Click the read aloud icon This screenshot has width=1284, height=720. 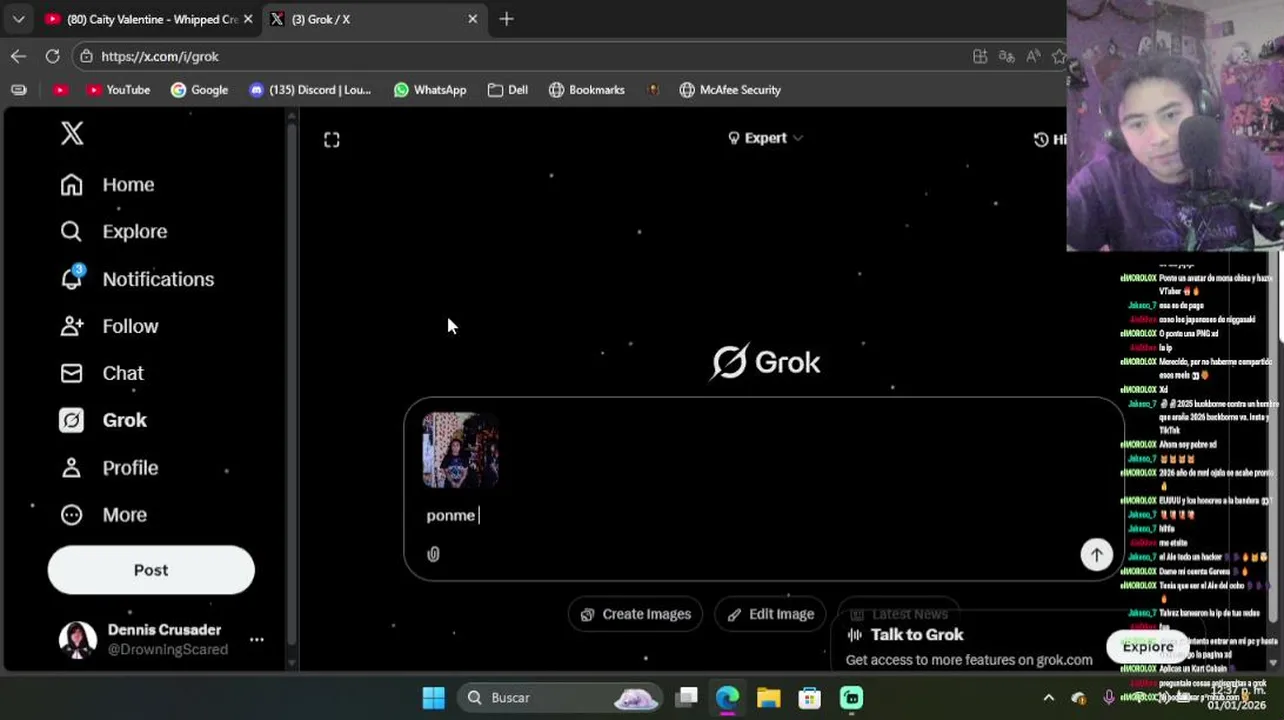click(x=1033, y=57)
